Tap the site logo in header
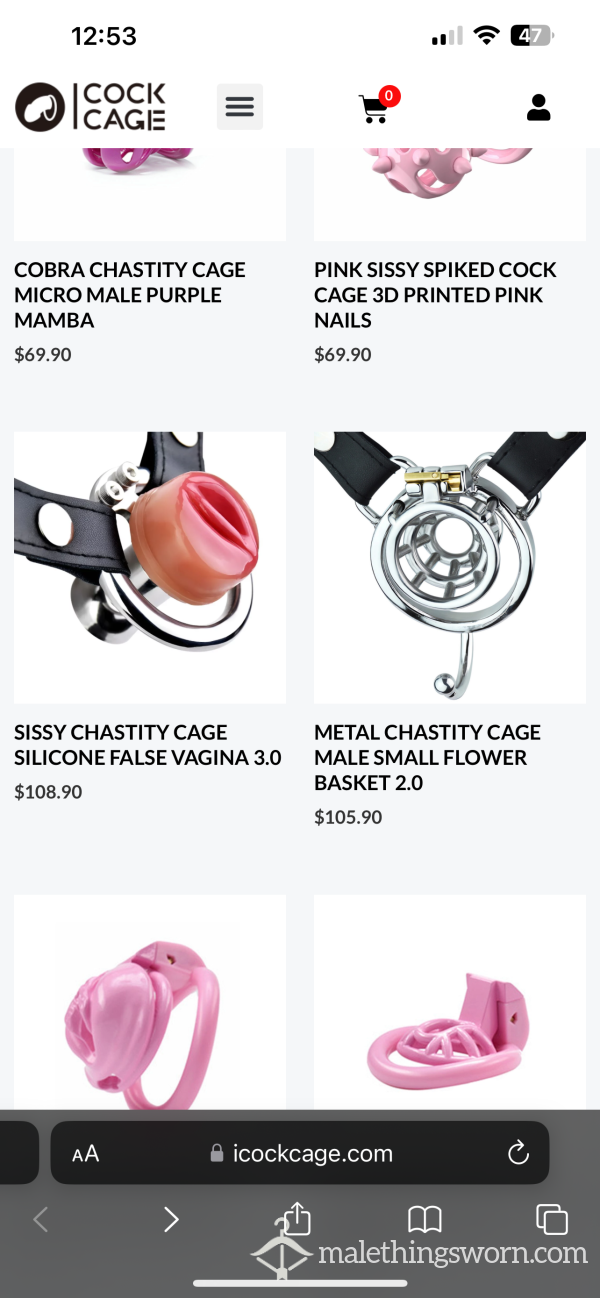This screenshot has height=1298, width=600. coord(90,107)
